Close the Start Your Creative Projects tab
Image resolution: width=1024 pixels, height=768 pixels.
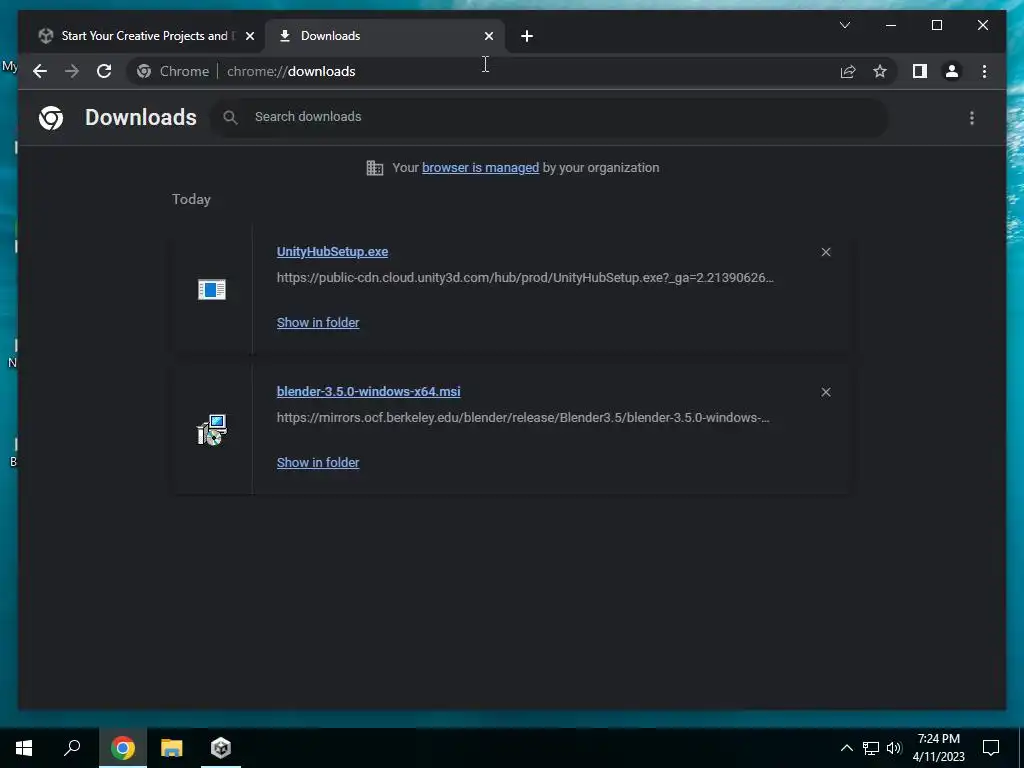249,36
